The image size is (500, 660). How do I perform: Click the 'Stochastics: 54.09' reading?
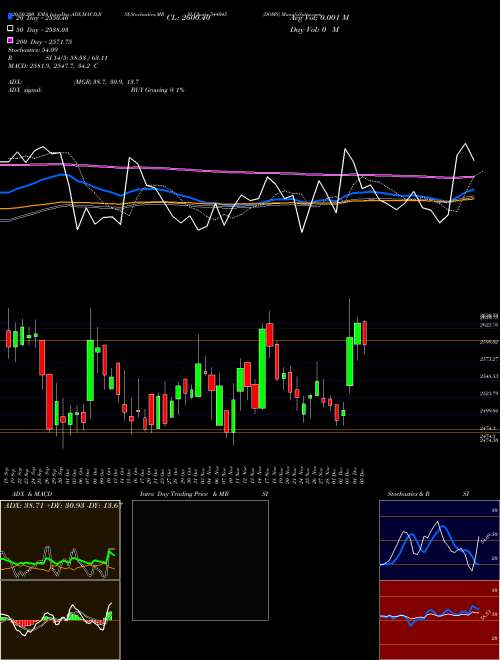coord(33,50)
